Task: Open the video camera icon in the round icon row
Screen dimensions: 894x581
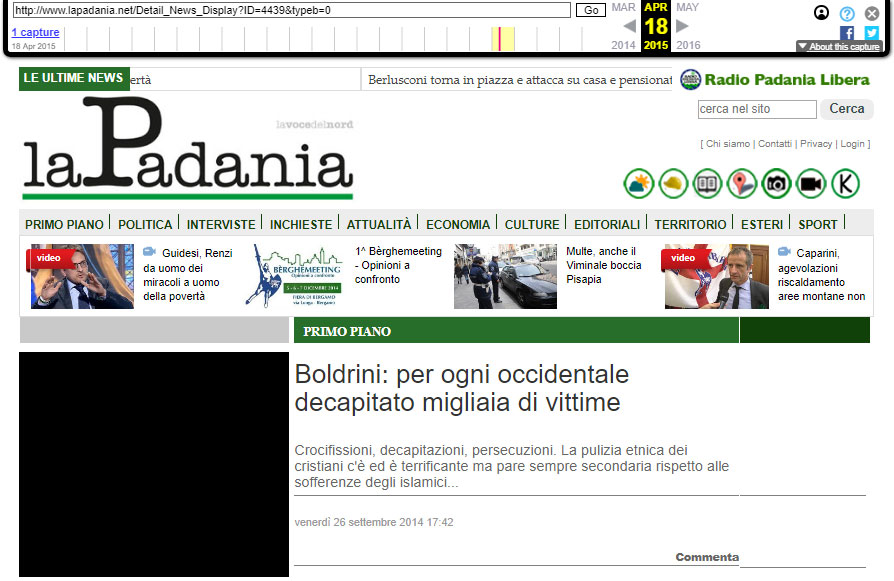Action: 811,184
